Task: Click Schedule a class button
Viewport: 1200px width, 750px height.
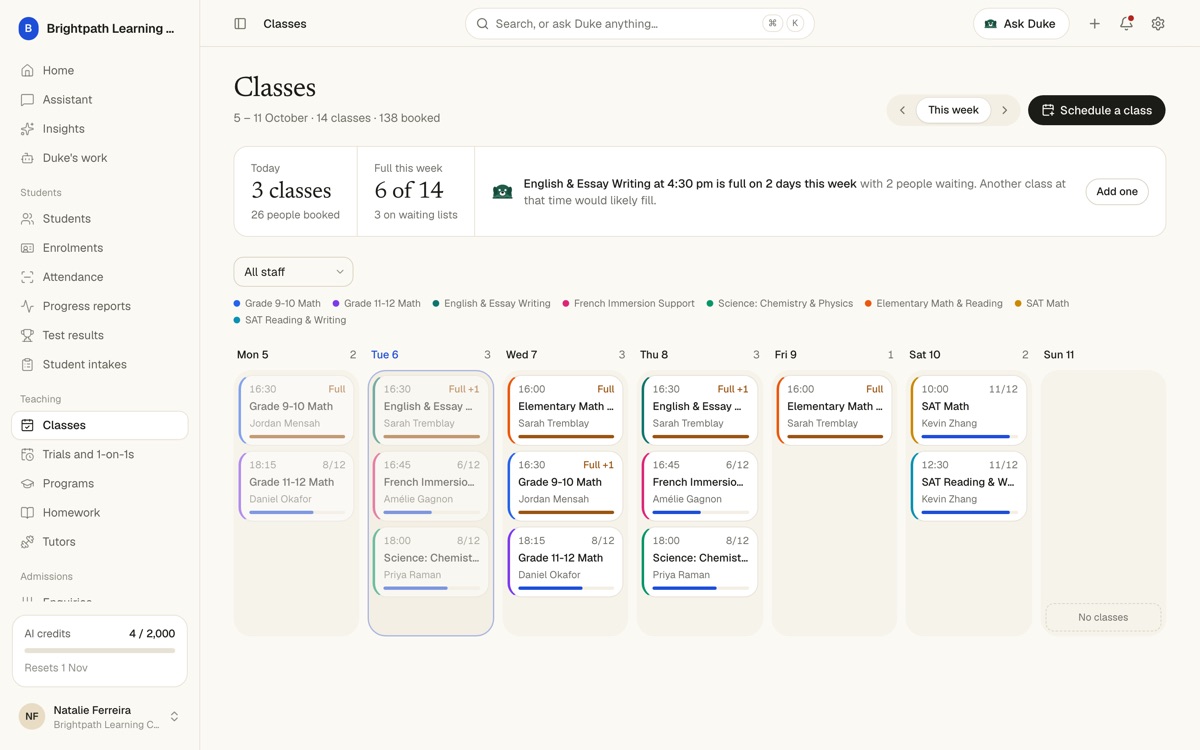Action: pos(1097,110)
